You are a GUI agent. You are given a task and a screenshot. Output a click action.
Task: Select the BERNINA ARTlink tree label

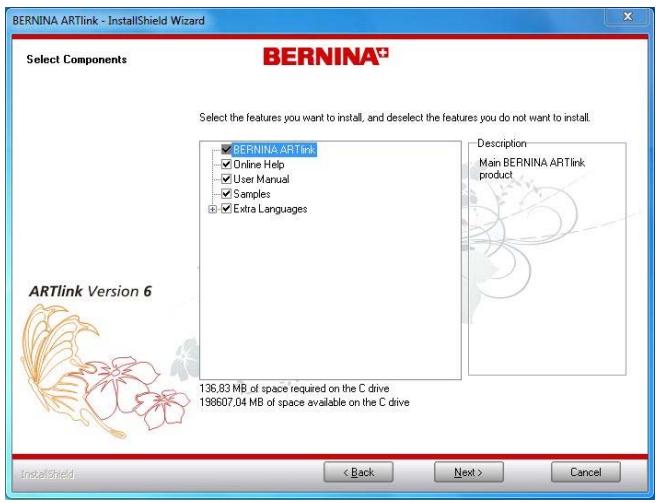[274, 150]
